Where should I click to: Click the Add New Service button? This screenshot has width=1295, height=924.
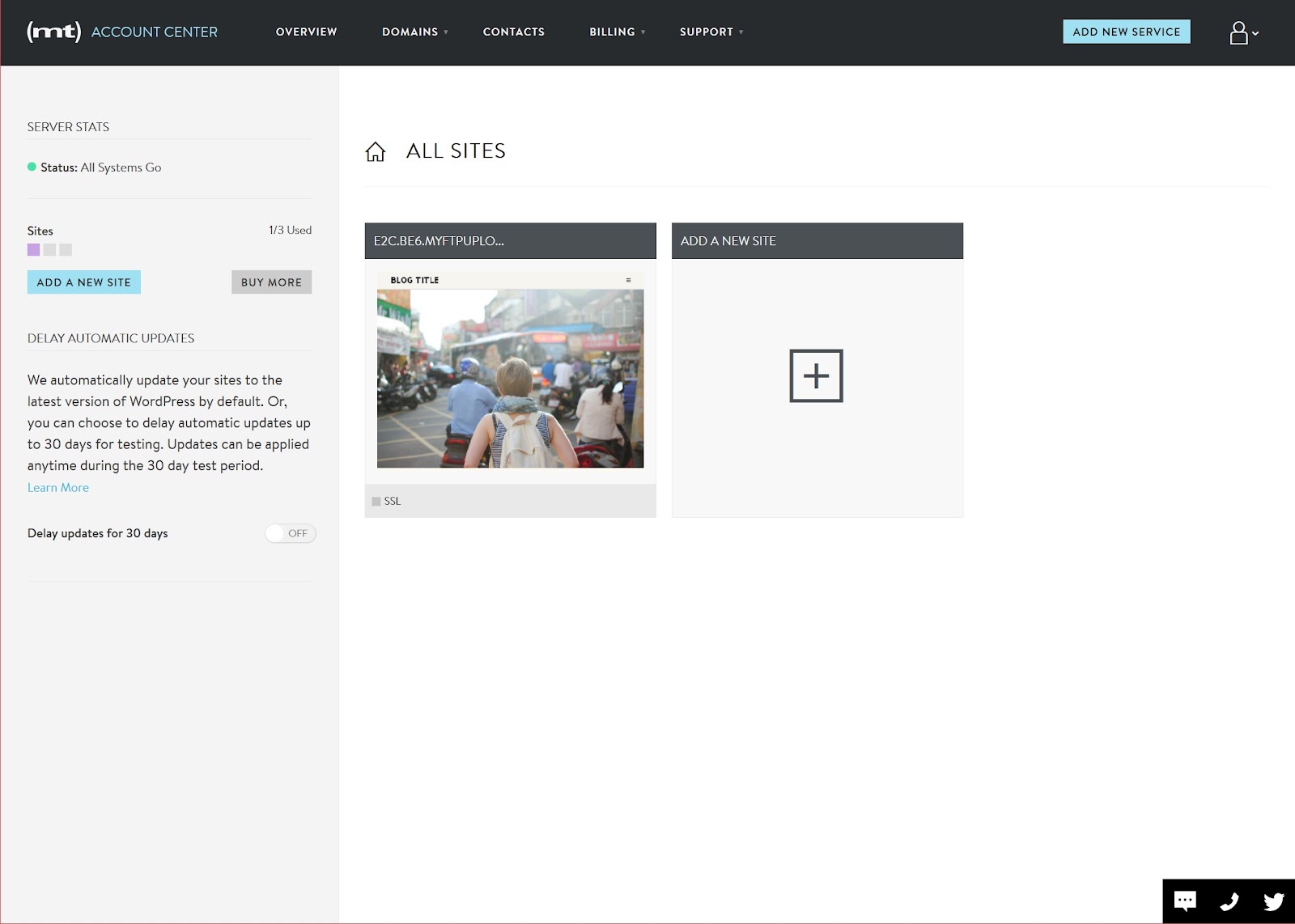[1127, 32]
